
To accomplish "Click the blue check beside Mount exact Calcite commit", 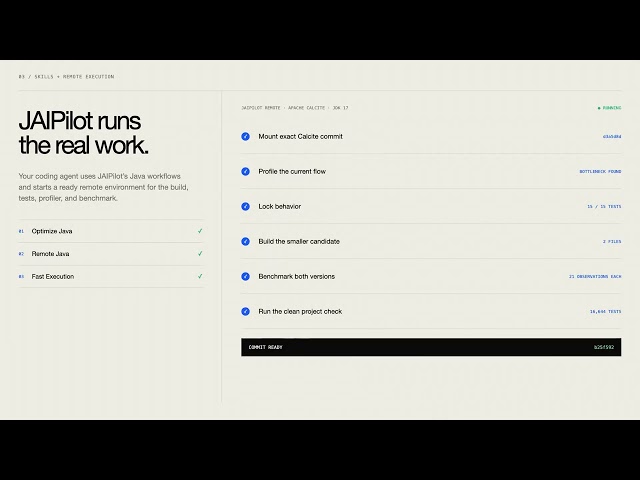I will (245, 136).
